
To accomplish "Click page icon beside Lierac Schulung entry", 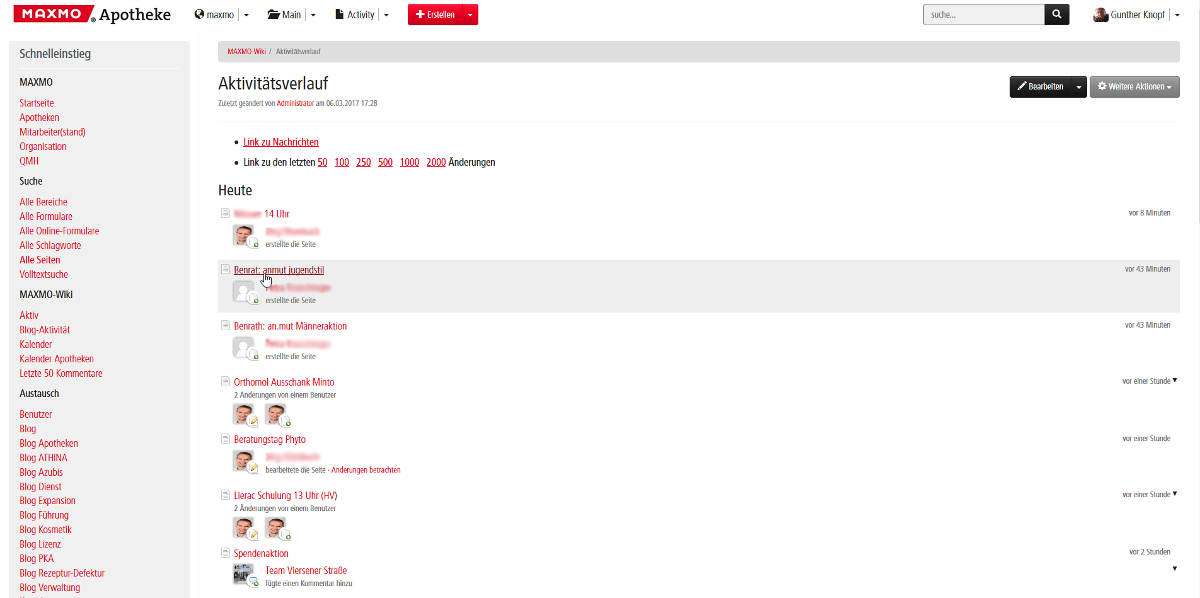I will (x=225, y=494).
